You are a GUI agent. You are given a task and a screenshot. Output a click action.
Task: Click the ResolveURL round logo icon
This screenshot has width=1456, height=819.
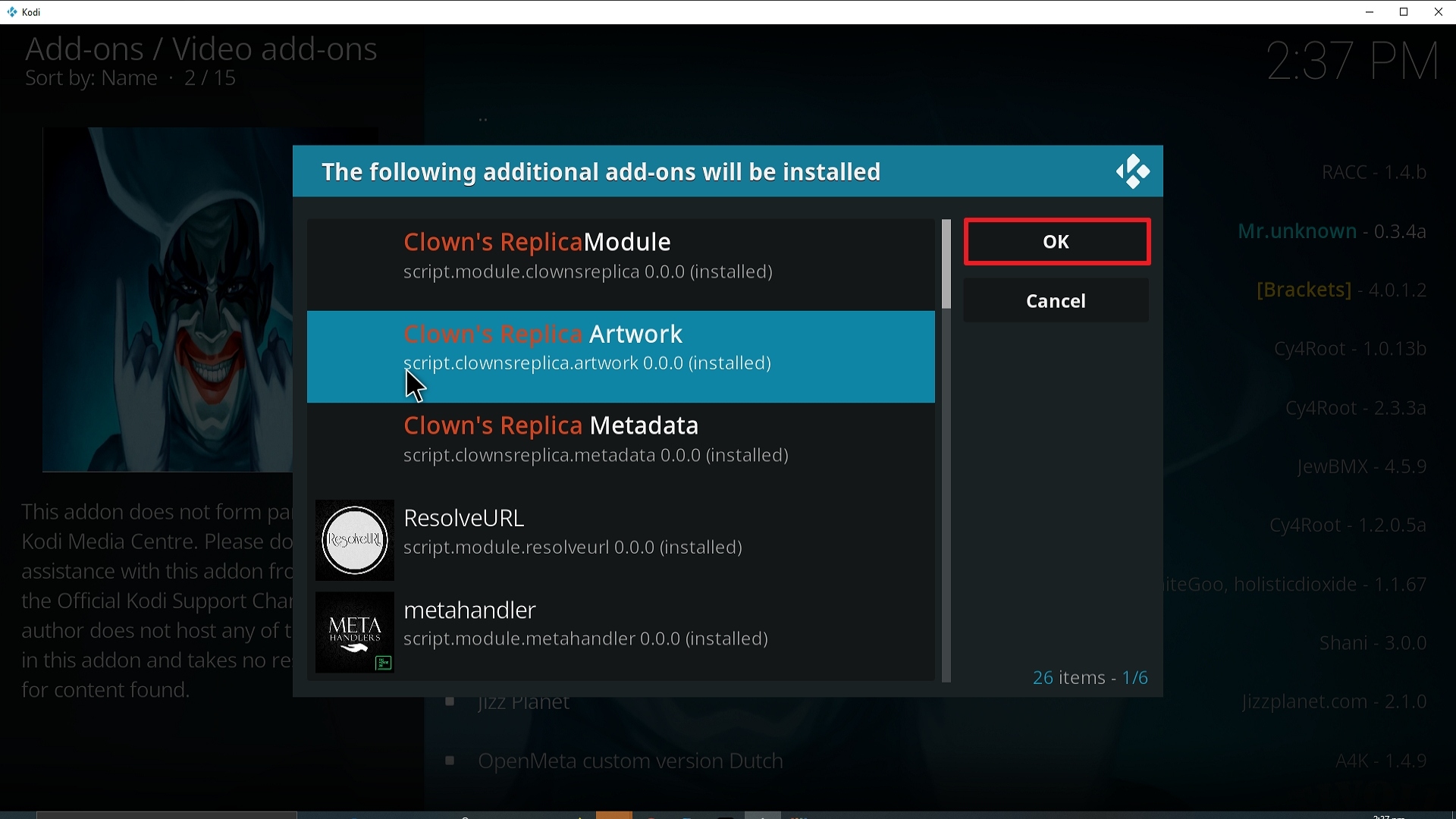pos(354,540)
